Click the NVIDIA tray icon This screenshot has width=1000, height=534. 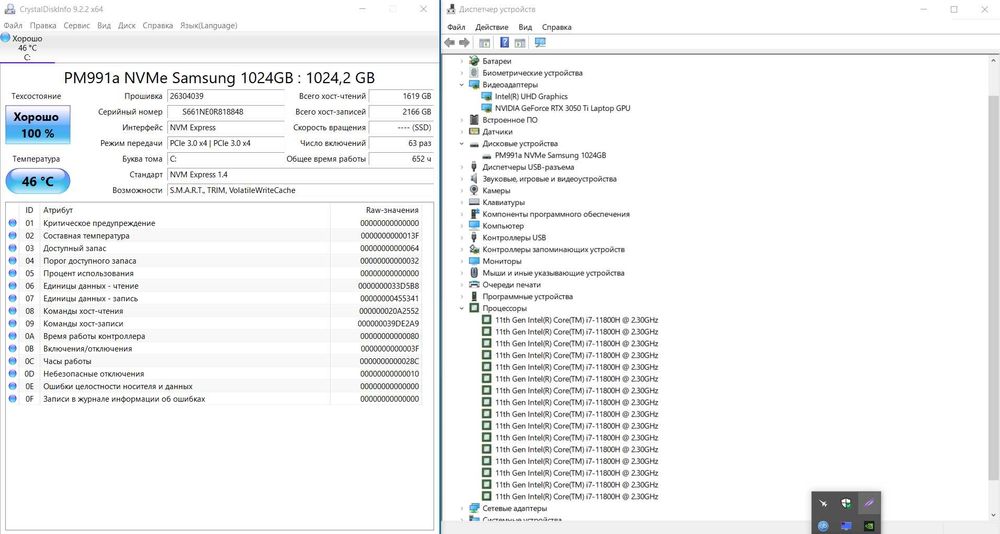(868, 526)
